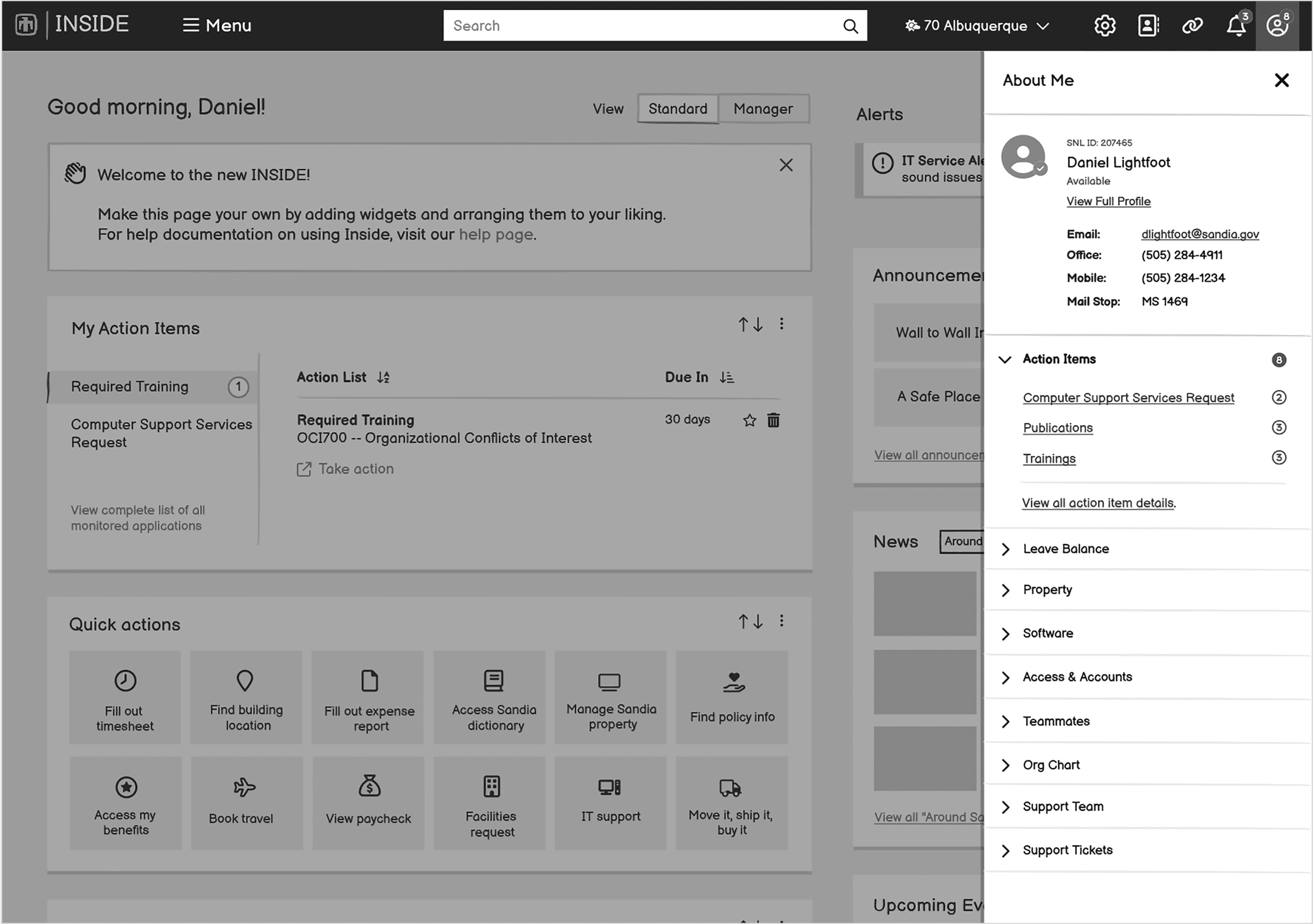The image size is (1313, 924).
Task: Click View all action item details link
Action: [1097, 503]
